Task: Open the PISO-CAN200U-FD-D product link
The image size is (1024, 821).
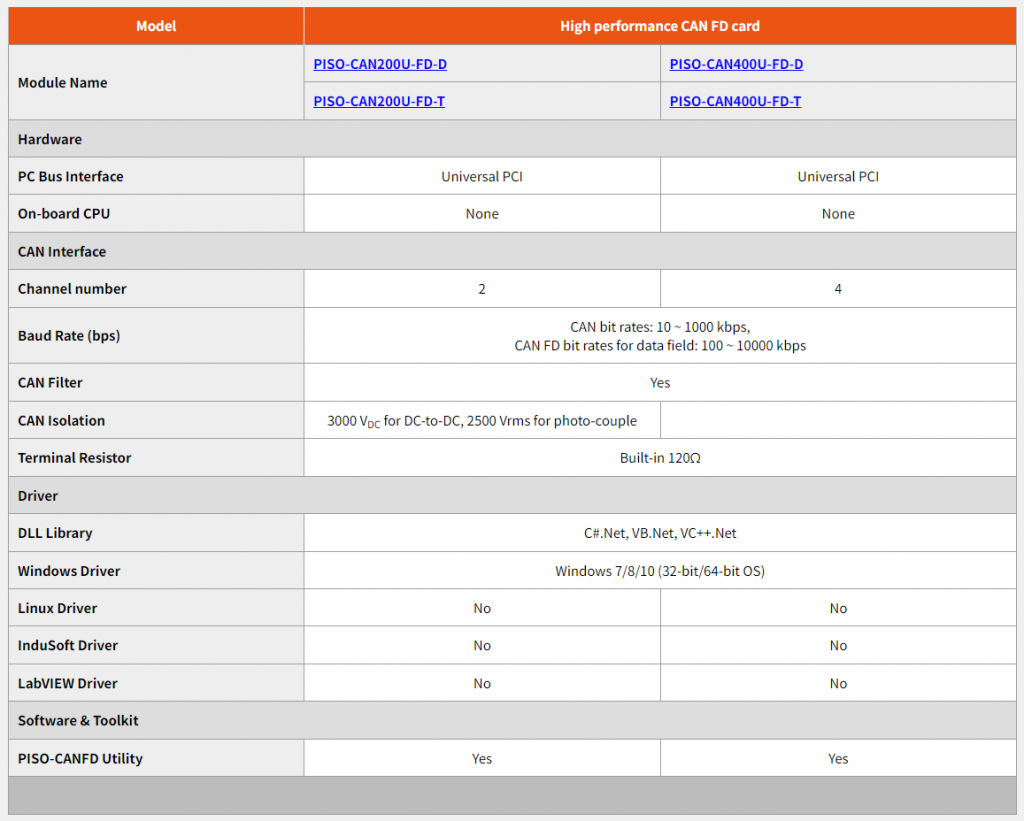Action: pyautogui.click(x=380, y=64)
